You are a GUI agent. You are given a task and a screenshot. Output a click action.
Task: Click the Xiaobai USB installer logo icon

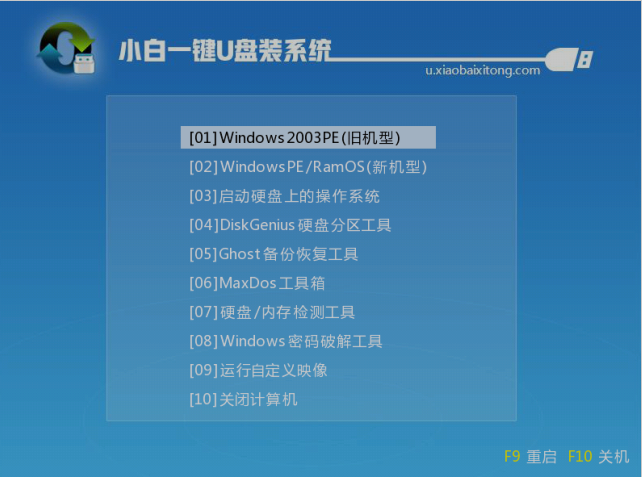point(67,48)
